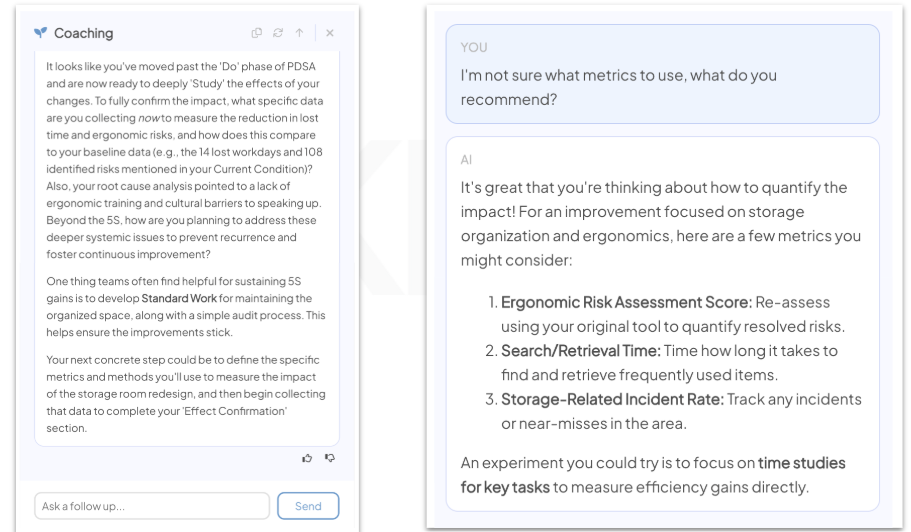Copy the coaching response to clipboard
This screenshot has height=532, width=911.
coord(256,33)
